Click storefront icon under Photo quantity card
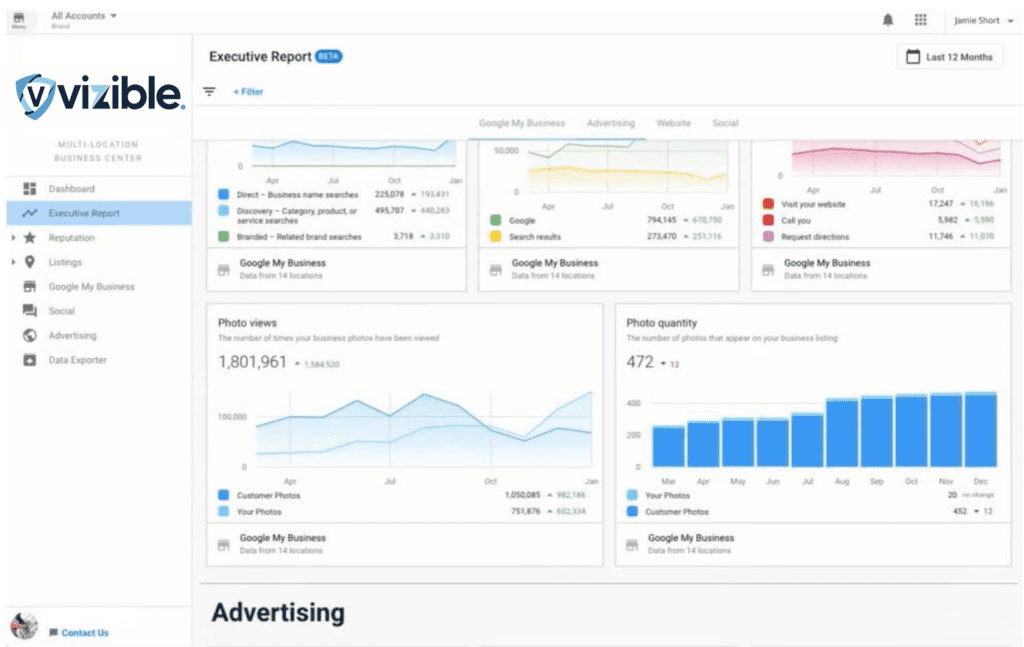Screen dimensions: 1024x647 click(x=632, y=544)
